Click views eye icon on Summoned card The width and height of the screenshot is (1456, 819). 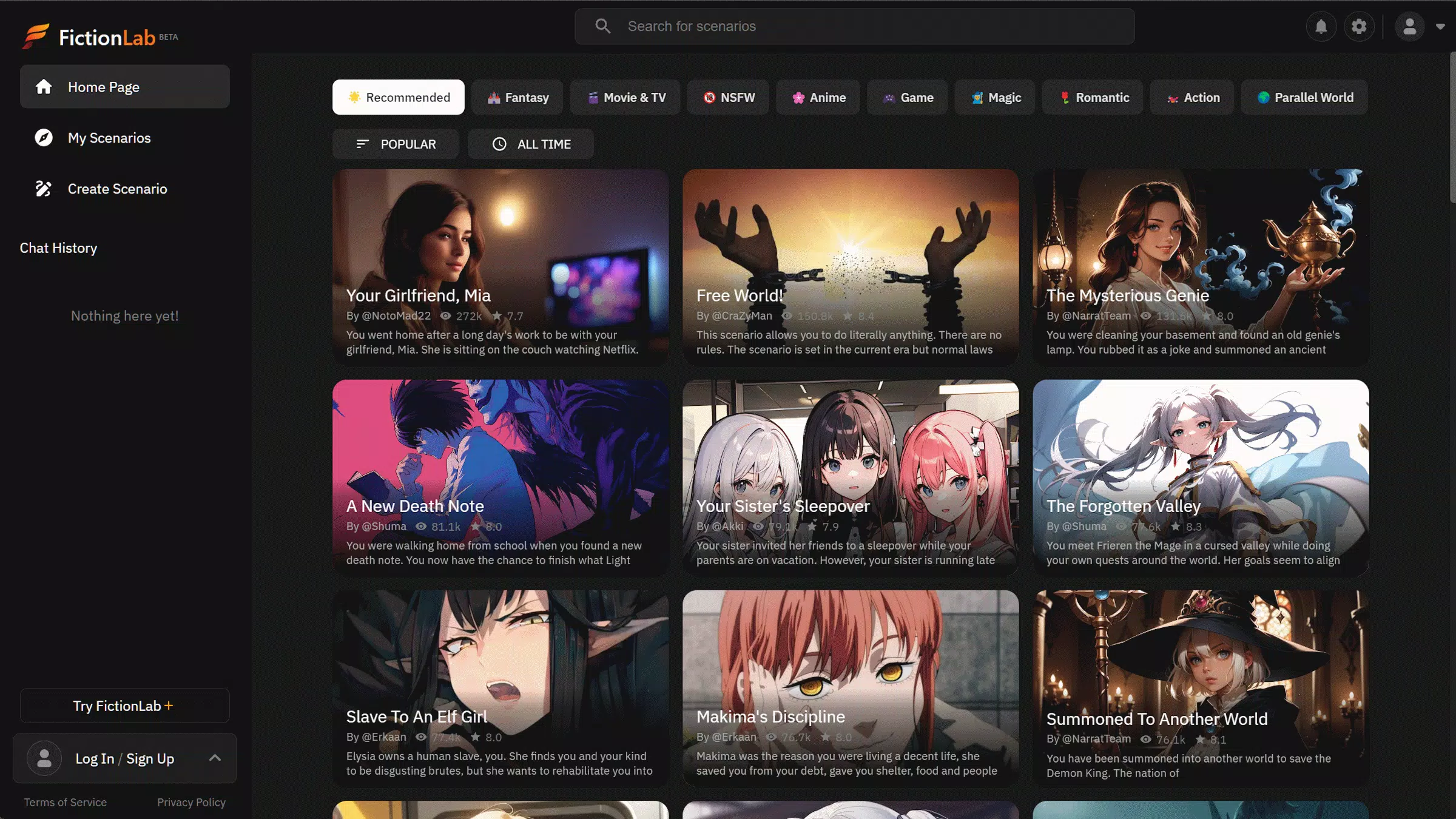[1145, 739]
